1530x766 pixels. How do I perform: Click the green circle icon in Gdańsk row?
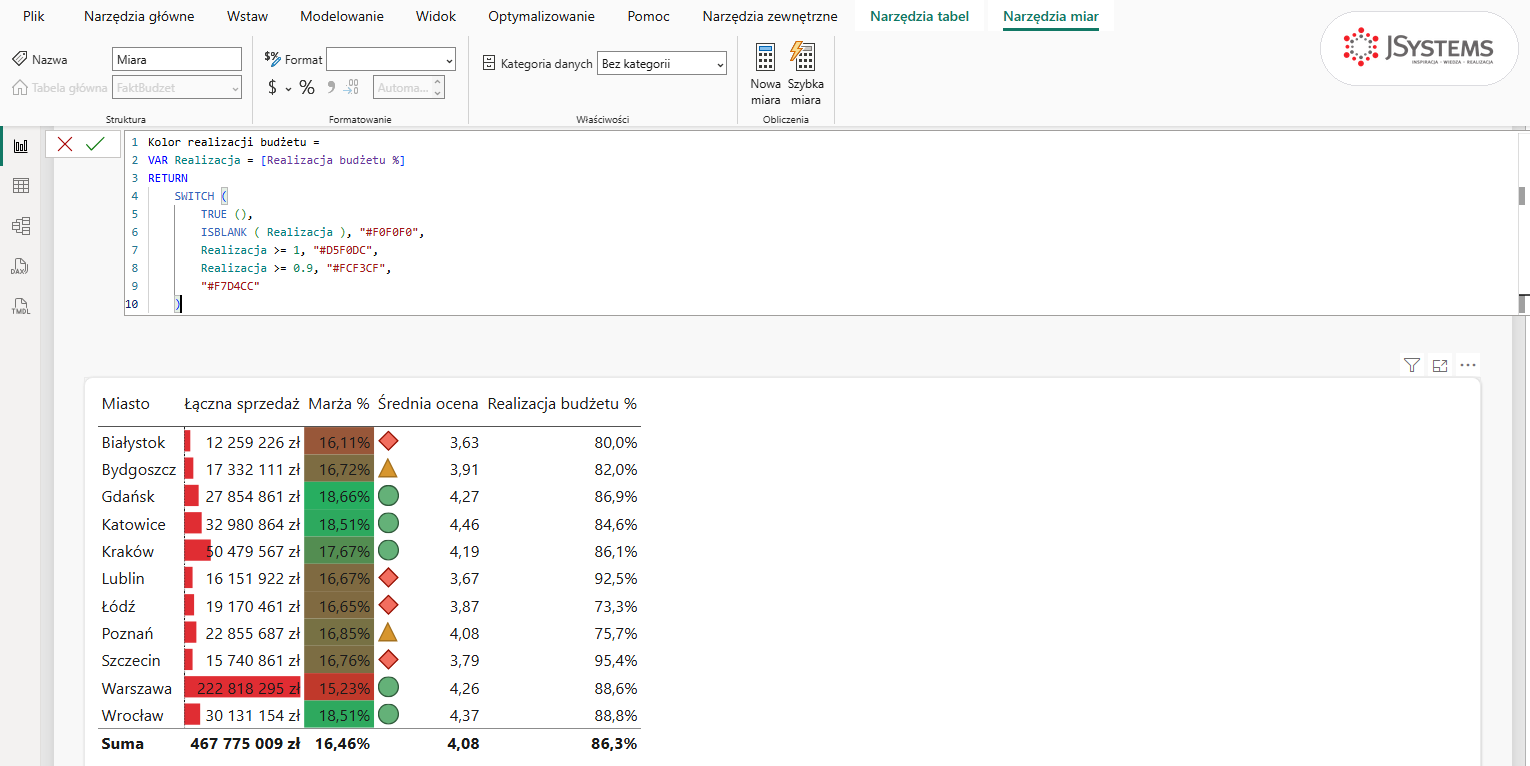tap(388, 495)
